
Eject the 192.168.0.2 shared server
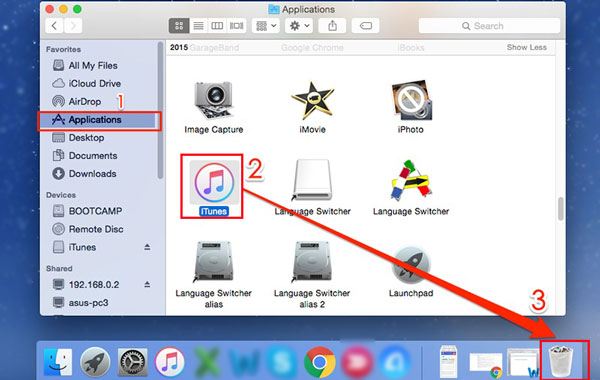click(147, 284)
